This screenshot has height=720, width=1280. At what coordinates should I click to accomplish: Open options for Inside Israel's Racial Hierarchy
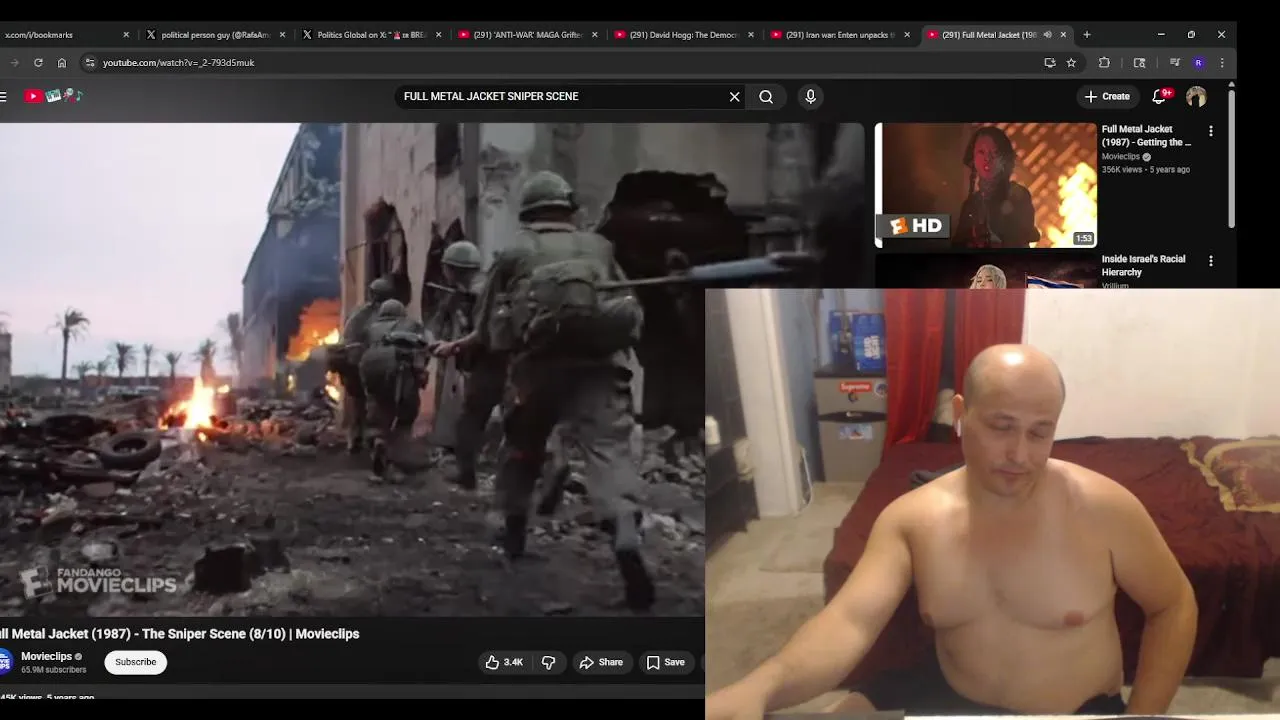click(1211, 261)
